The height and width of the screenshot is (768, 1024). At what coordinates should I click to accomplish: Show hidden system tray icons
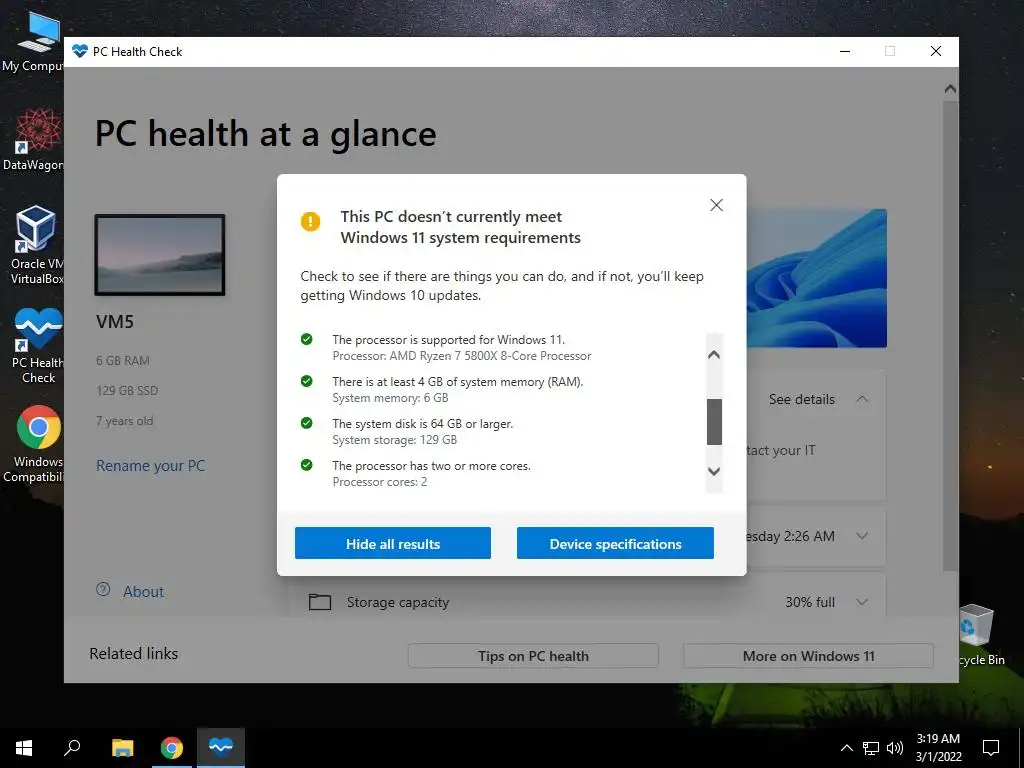point(846,748)
